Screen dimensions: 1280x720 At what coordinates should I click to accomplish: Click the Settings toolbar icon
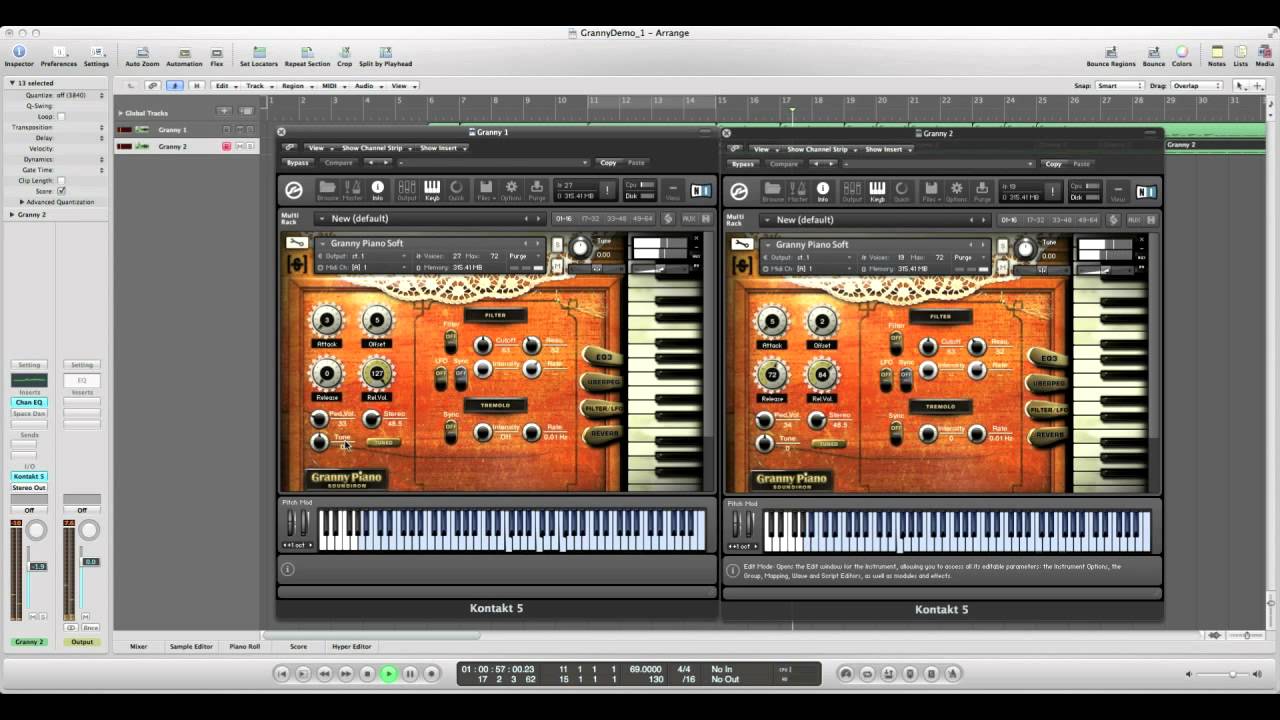click(96, 56)
